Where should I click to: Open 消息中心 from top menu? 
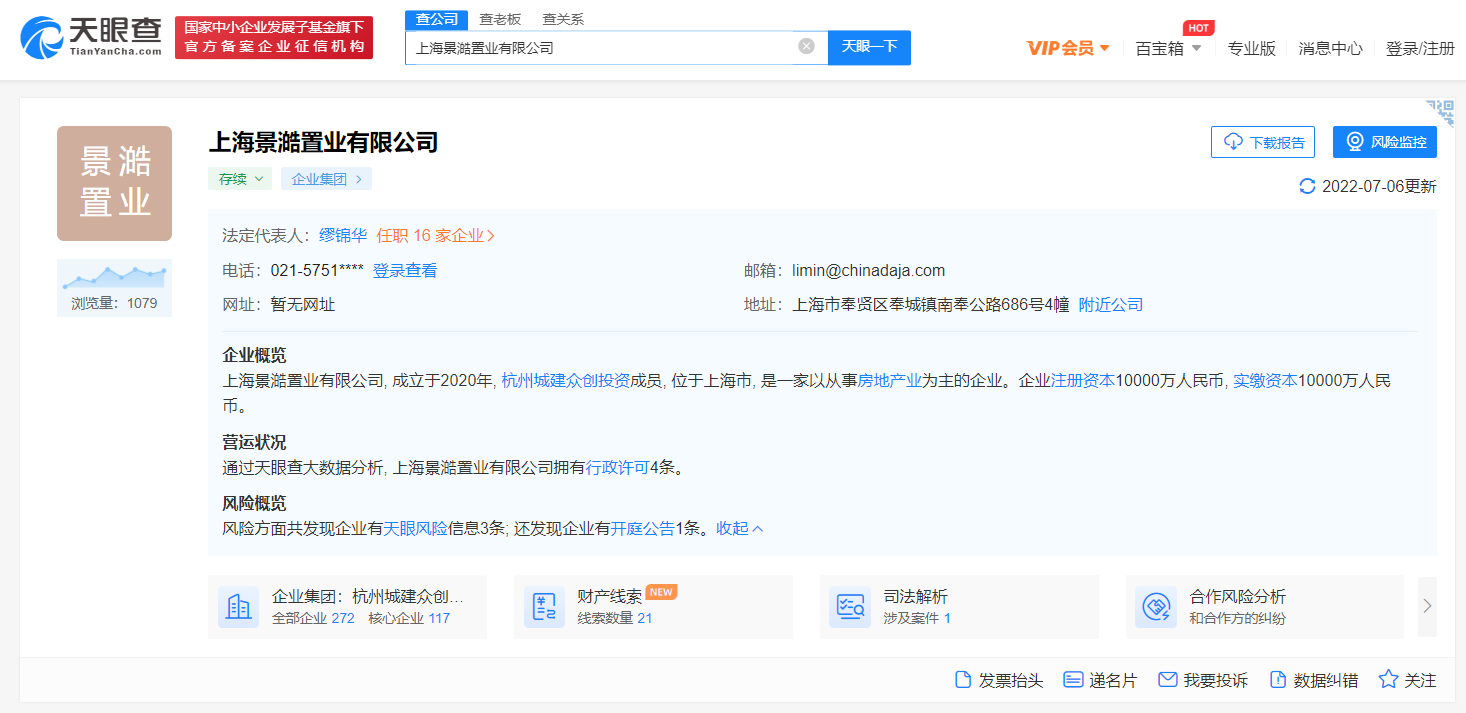tap(1330, 48)
